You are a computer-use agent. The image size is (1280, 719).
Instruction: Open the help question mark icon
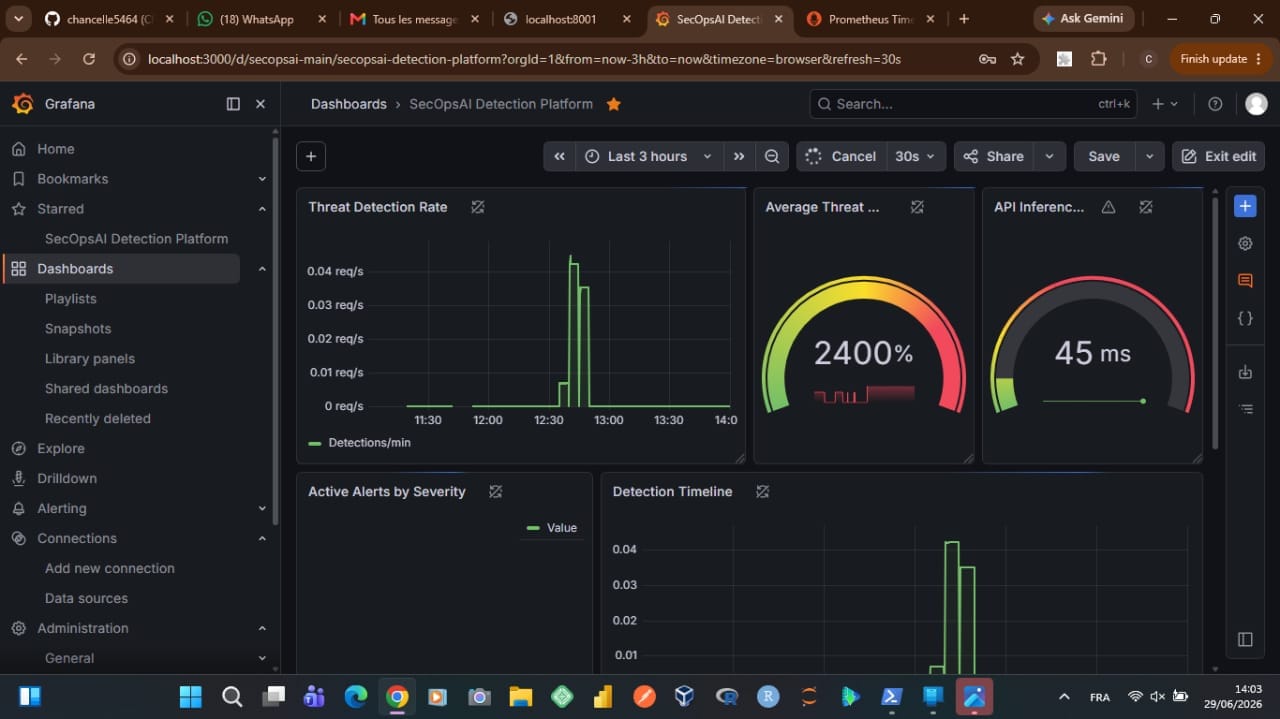1215,104
